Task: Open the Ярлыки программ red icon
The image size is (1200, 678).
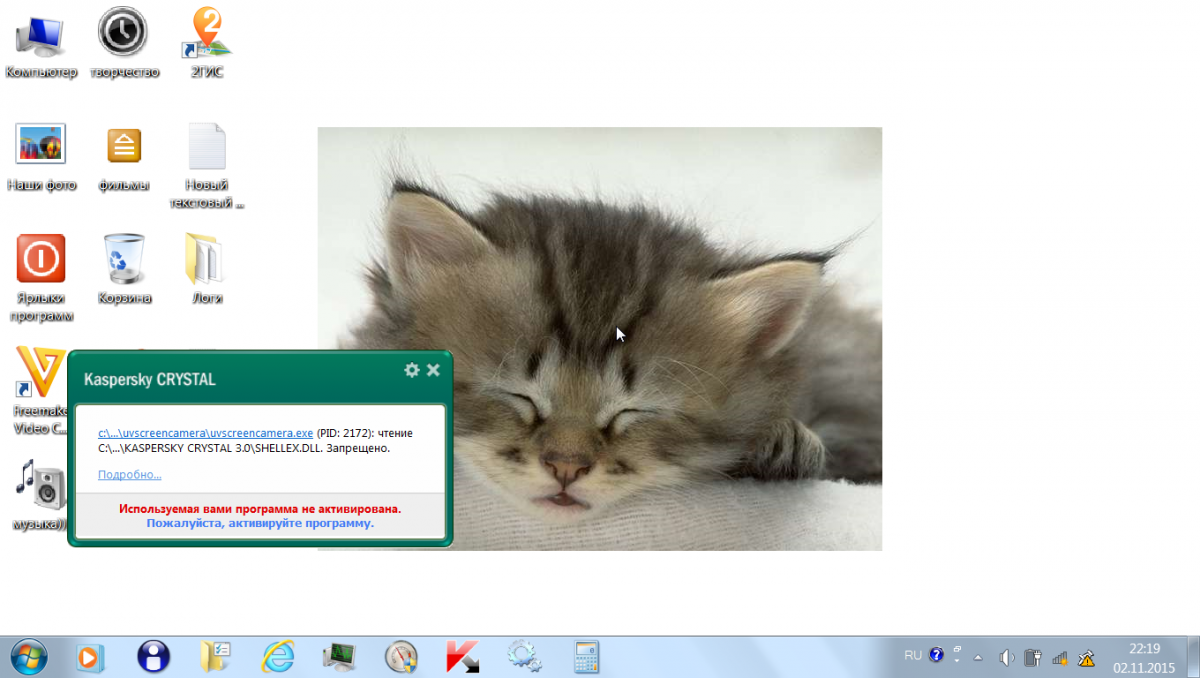Action: pyautogui.click(x=41, y=278)
